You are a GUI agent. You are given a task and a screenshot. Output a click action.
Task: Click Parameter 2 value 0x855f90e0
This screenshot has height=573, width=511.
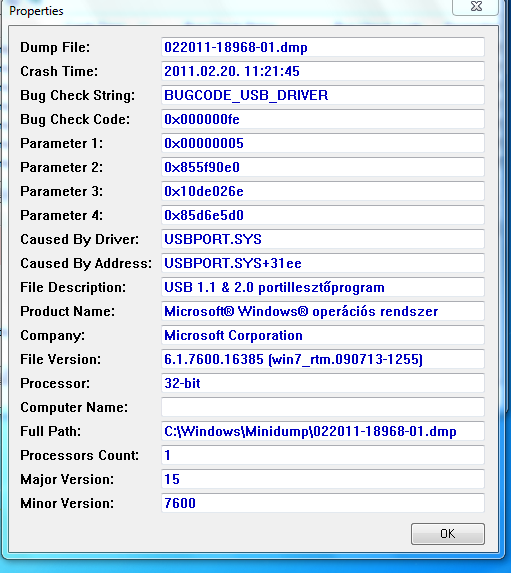click(x=323, y=167)
